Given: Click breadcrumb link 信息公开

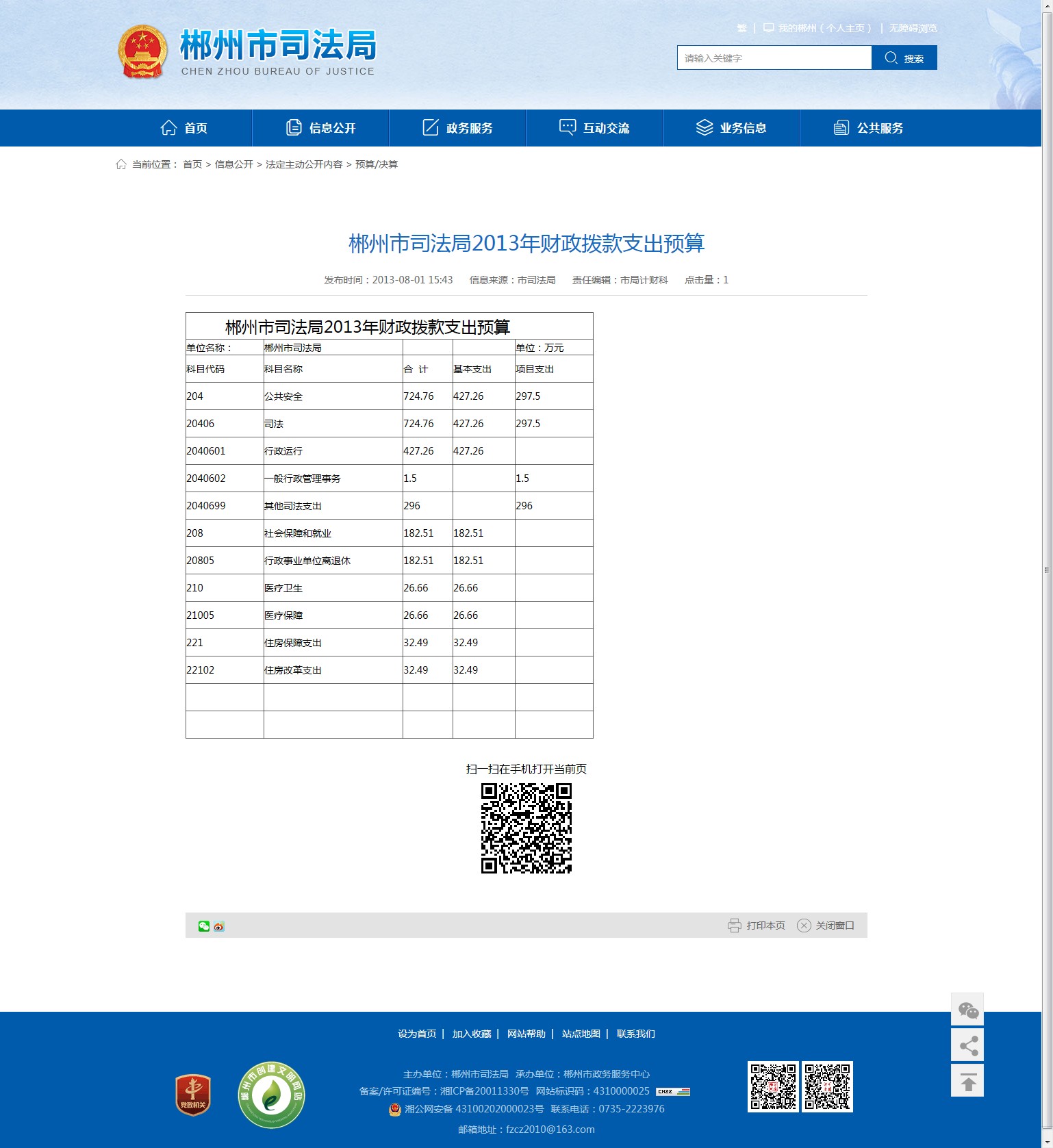Looking at the screenshot, I should 234,164.
